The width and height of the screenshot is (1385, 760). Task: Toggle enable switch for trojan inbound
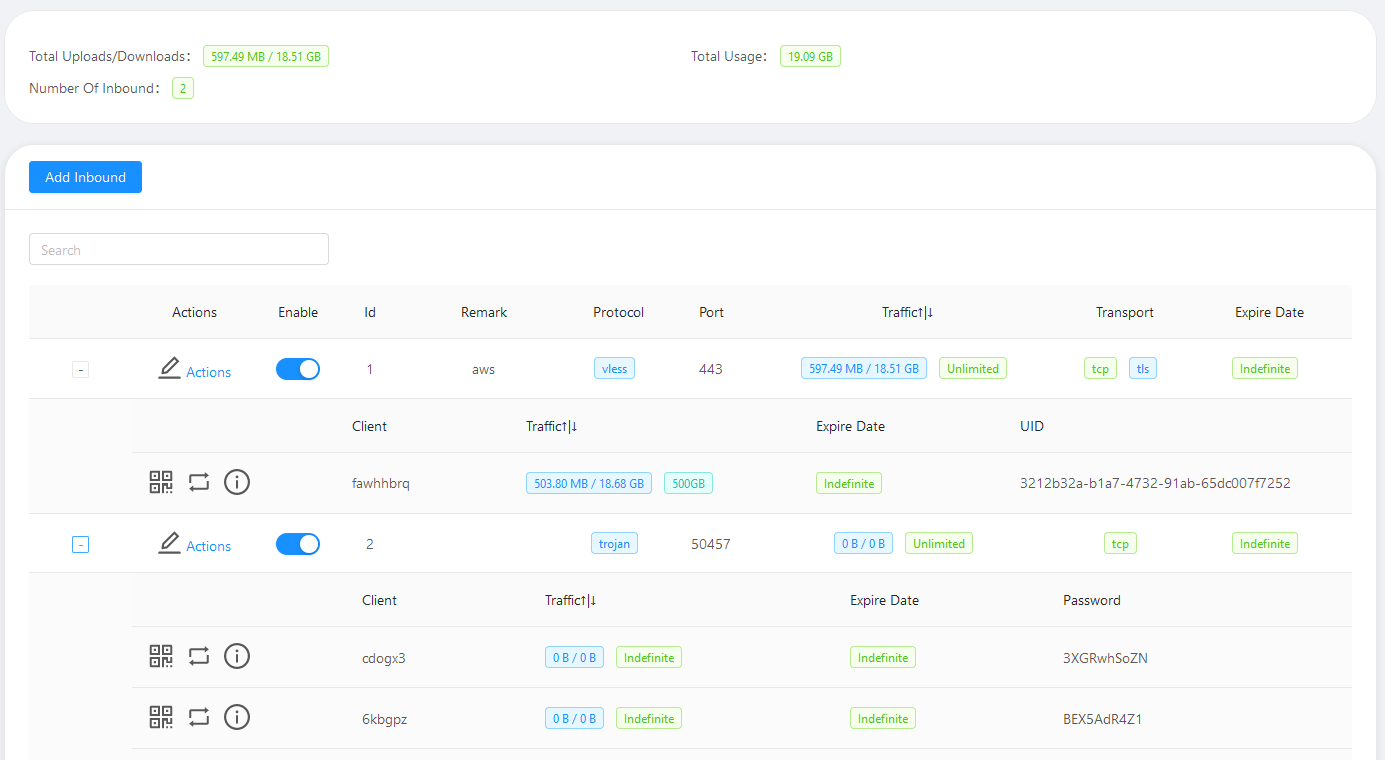click(298, 544)
